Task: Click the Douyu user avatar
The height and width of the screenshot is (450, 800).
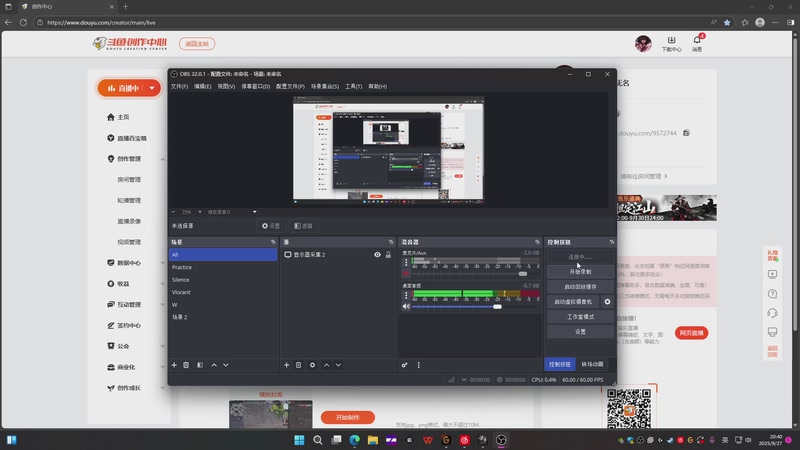Action: point(643,43)
